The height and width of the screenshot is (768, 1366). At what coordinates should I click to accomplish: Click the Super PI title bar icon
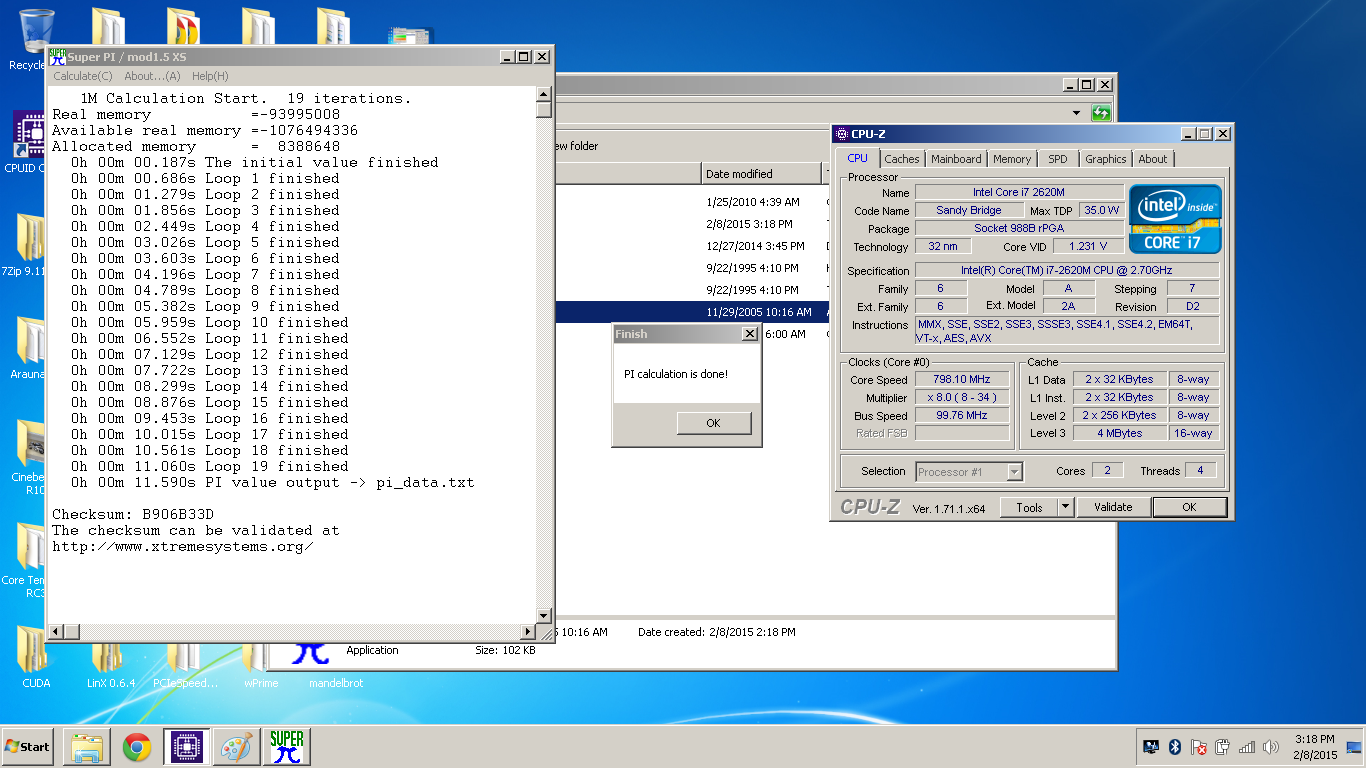[x=57, y=56]
